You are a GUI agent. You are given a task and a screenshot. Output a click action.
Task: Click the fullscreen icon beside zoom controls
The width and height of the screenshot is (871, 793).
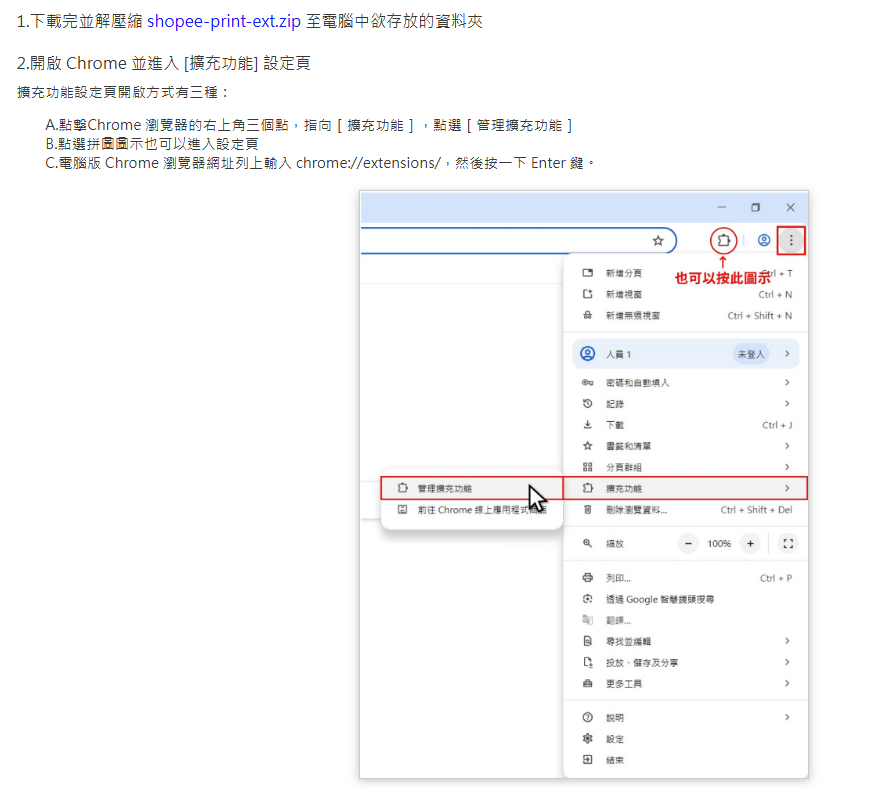(788, 544)
